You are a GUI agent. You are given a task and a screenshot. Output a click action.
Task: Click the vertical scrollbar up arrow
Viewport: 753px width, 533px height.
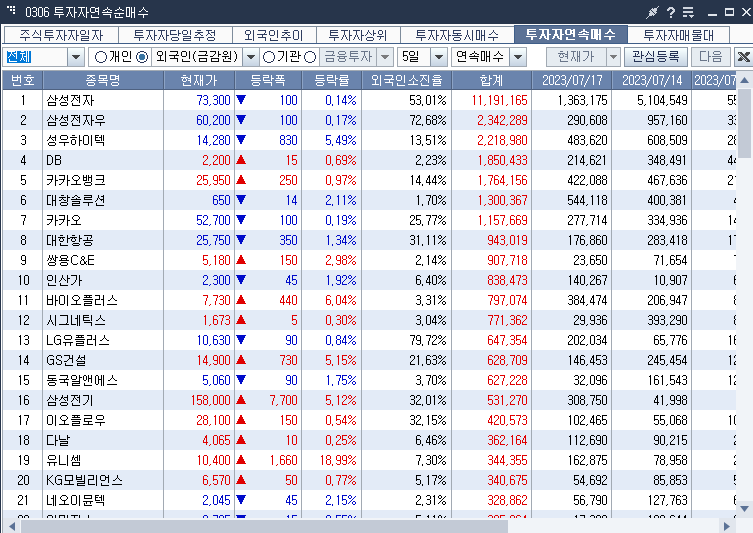point(744,80)
